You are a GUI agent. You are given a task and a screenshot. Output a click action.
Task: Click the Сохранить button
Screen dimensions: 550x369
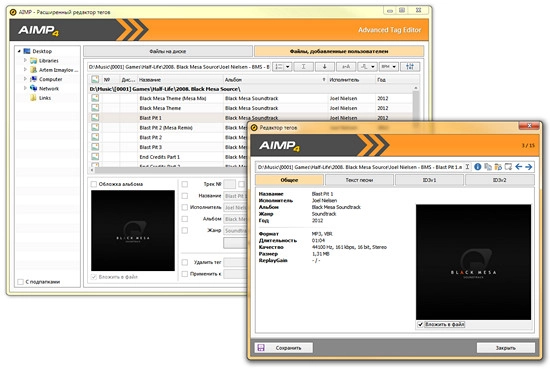[283, 348]
